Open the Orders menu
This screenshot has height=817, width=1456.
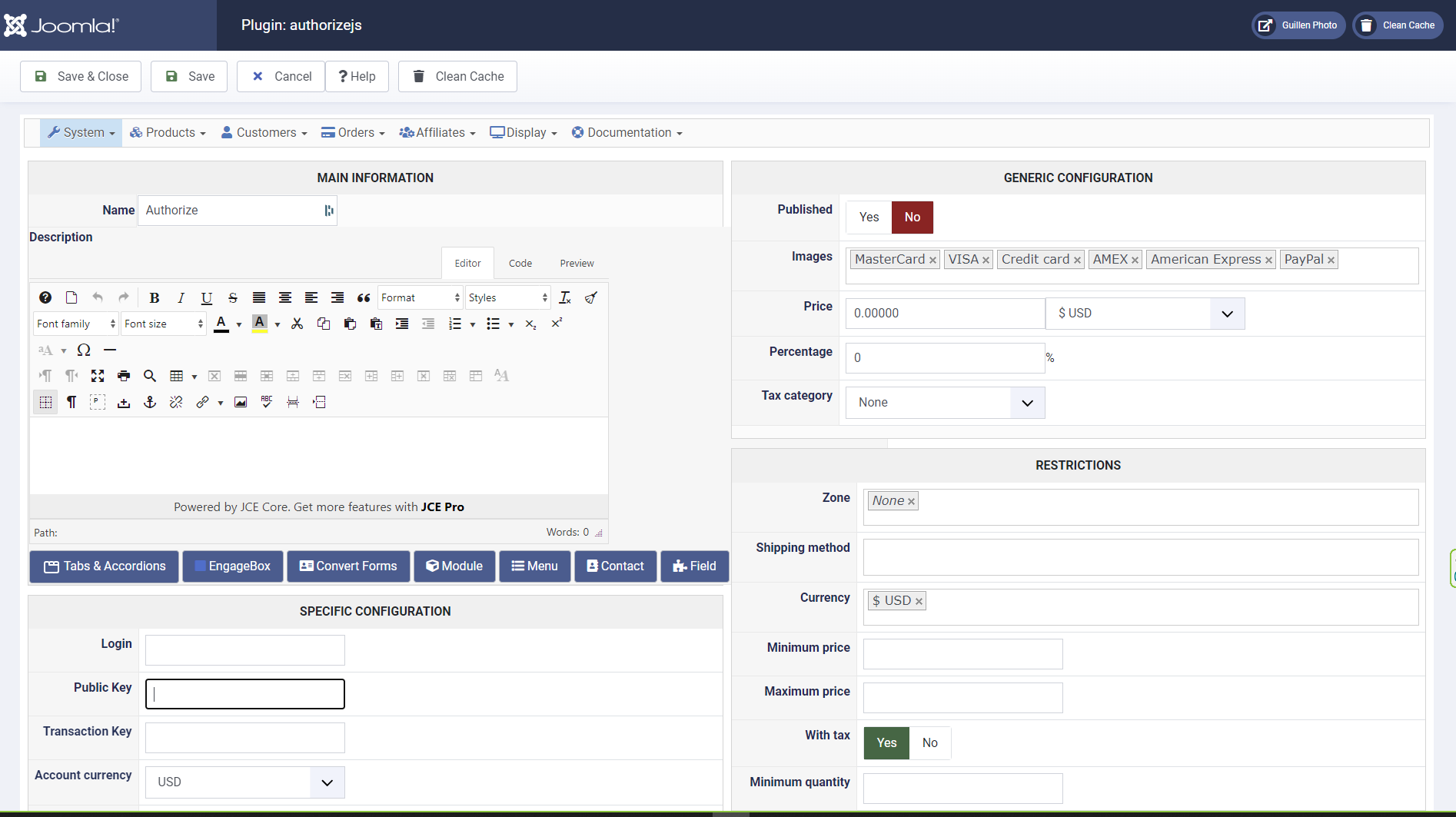pos(353,133)
